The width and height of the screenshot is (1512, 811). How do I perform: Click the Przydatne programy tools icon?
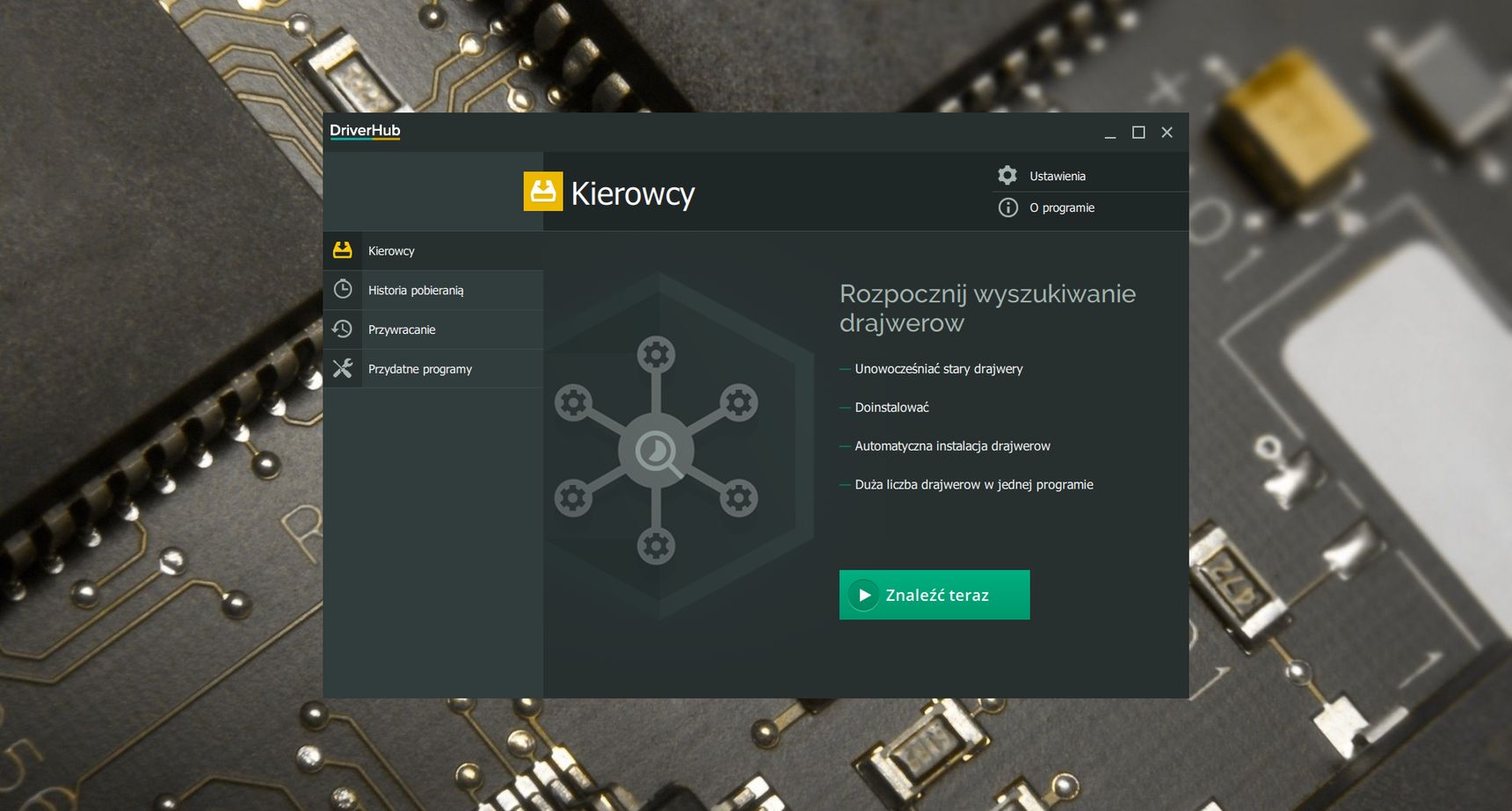[343, 368]
